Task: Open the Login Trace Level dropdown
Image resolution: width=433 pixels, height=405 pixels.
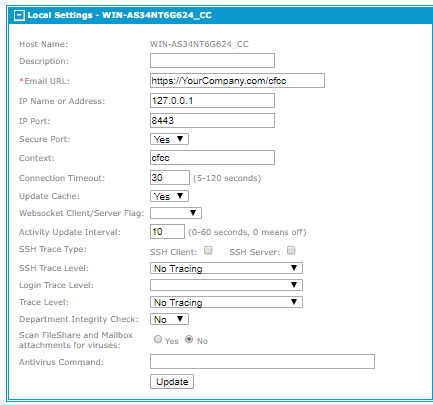Action: point(226,285)
